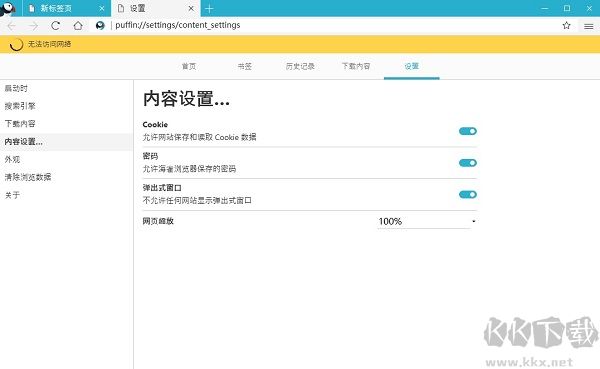This screenshot has height=369, width=600.
Task: Bookmark this page with the star icon
Action: [566, 26]
